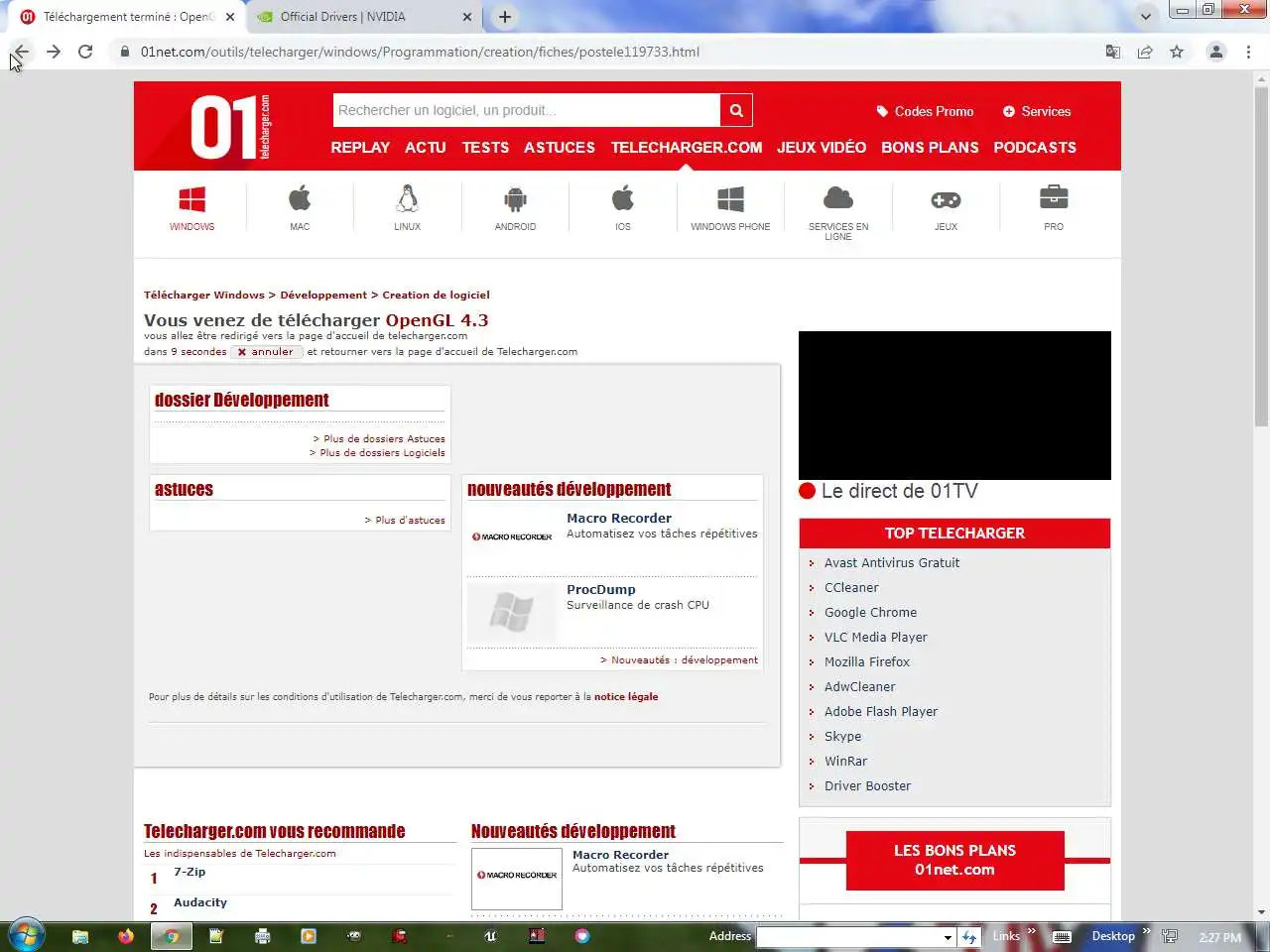The width and height of the screenshot is (1270, 952).
Task: Click the Codes Promo link
Action: click(x=925, y=111)
